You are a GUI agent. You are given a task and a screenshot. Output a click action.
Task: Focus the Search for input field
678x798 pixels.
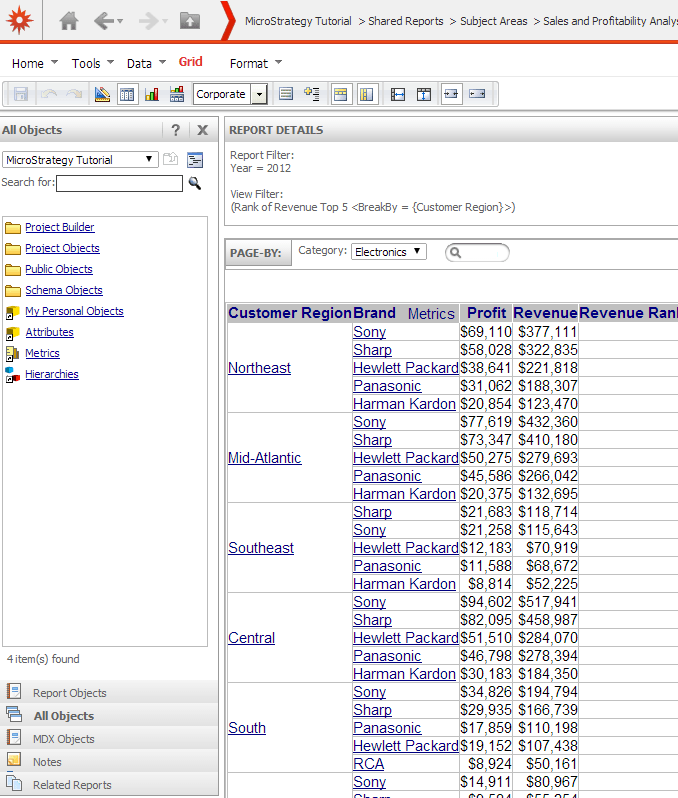[119, 183]
